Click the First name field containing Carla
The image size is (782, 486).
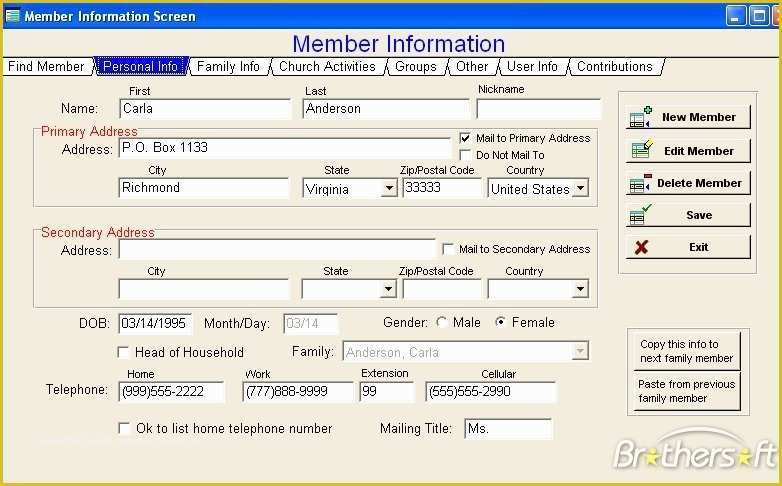point(205,109)
